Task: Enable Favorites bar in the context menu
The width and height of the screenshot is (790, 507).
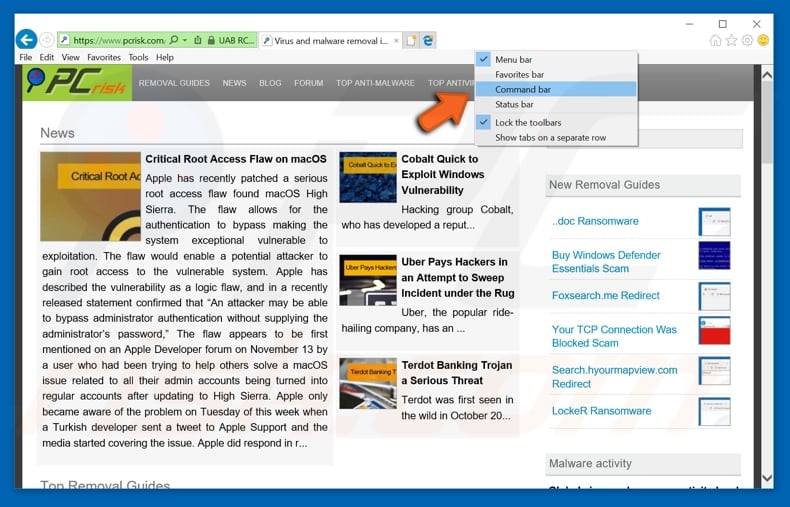Action: point(556,75)
